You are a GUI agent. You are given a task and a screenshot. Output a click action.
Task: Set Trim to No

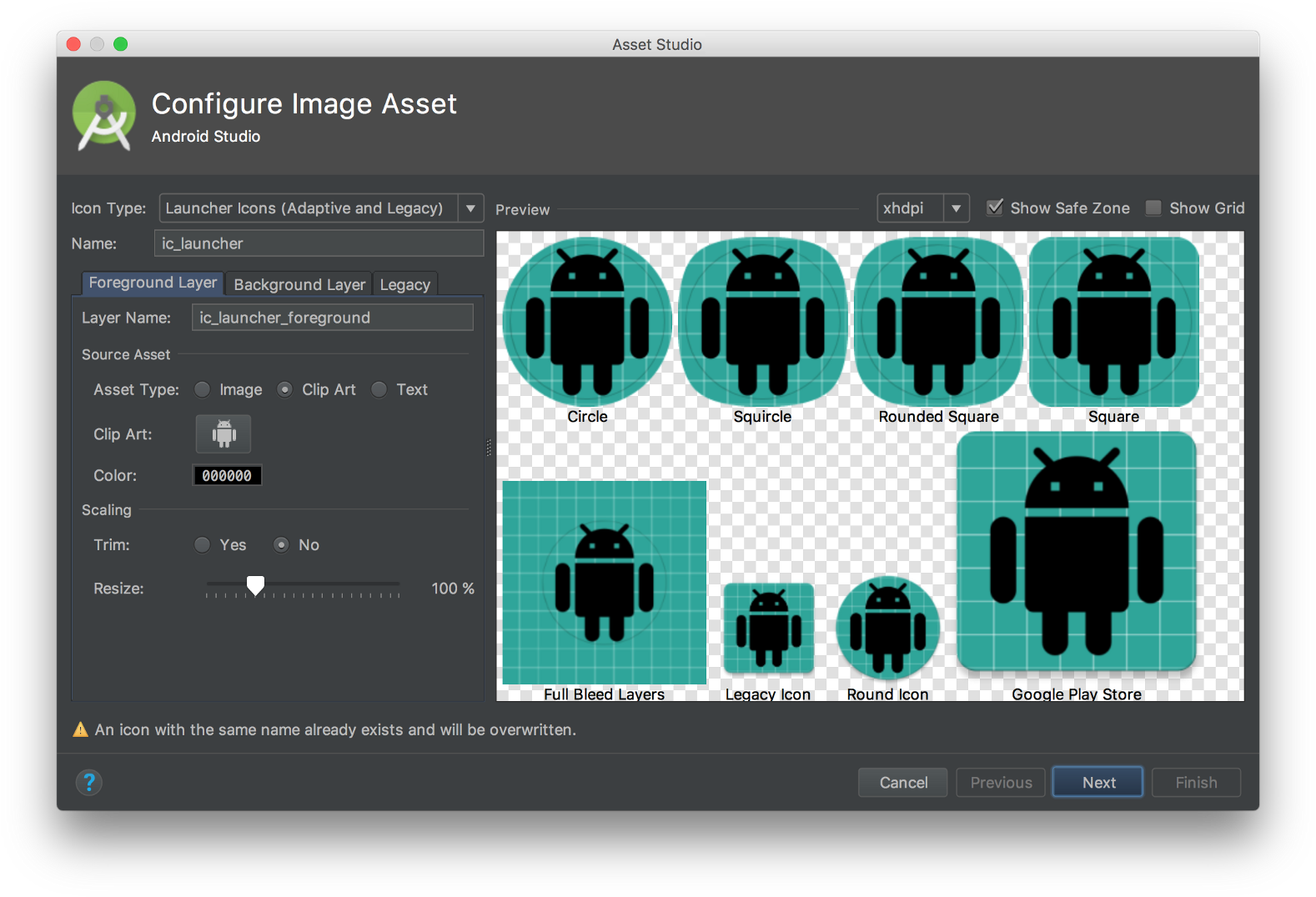click(x=282, y=544)
